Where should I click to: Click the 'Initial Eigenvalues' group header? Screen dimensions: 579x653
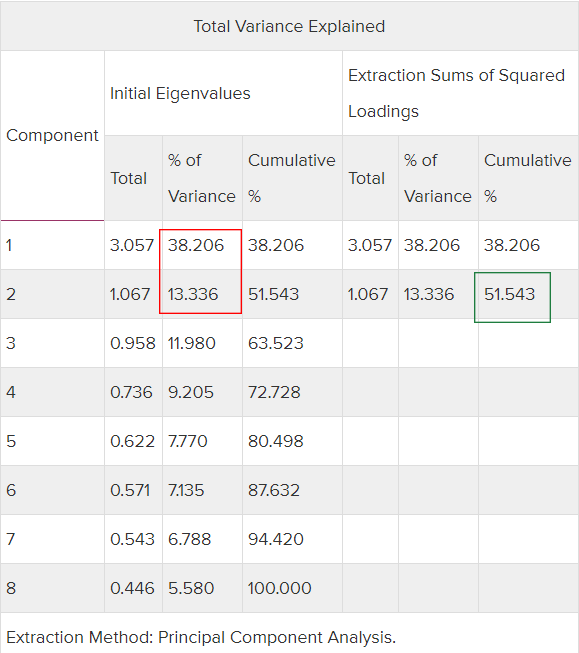click(180, 93)
